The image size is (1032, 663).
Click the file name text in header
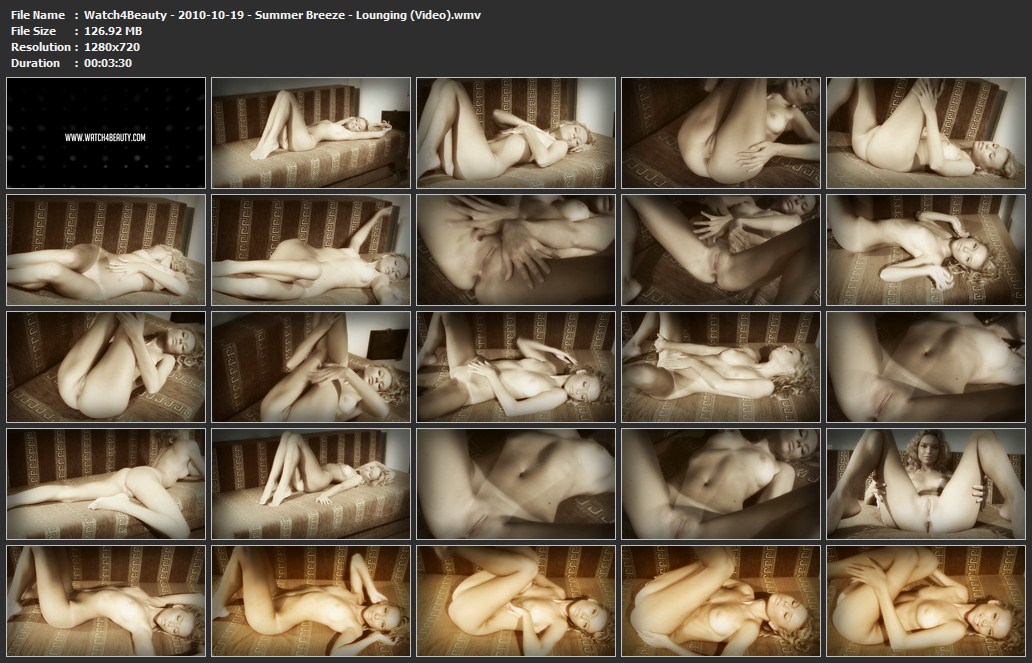point(282,15)
